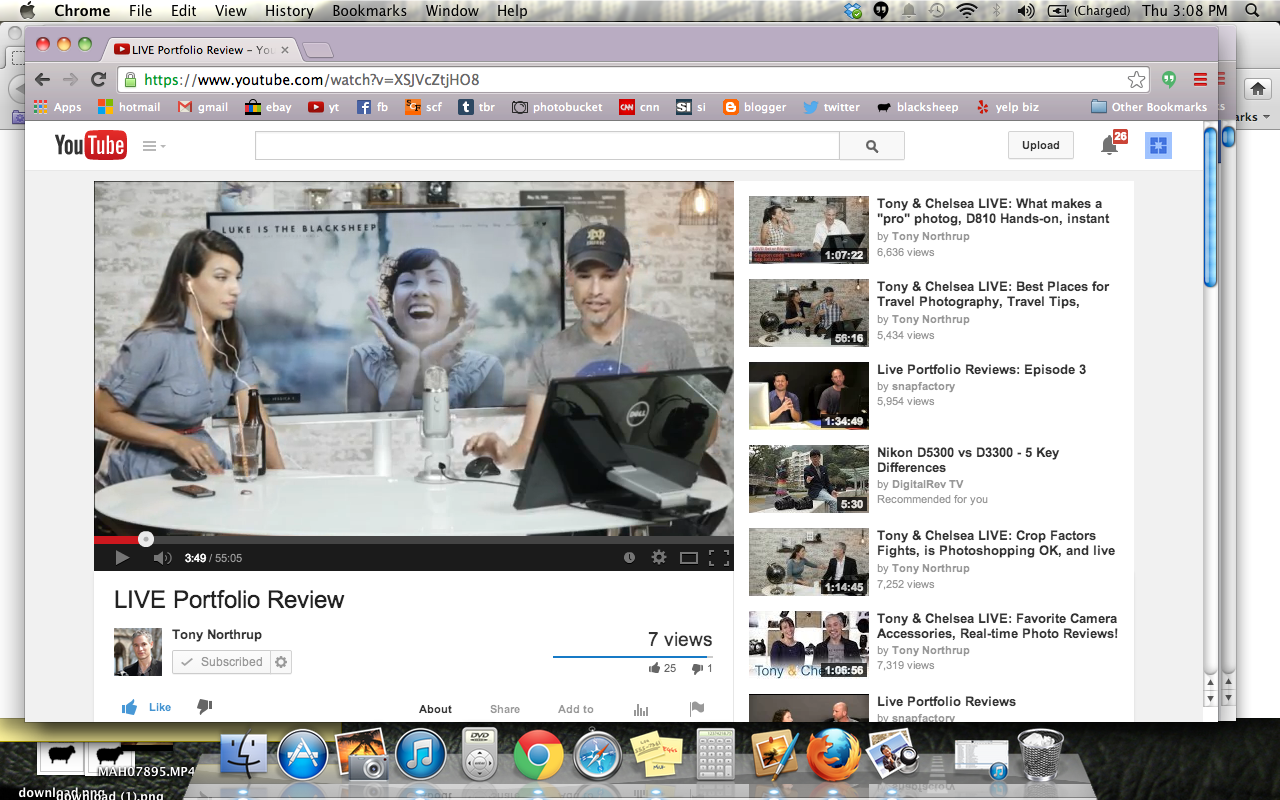Open the Wi-Fi status menu
The width and height of the screenshot is (1280, 800).
click(966, 11)
